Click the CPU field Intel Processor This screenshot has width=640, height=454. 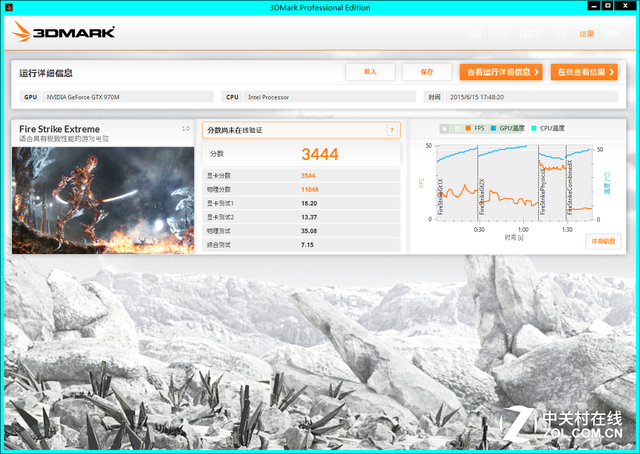coord(330,97)
